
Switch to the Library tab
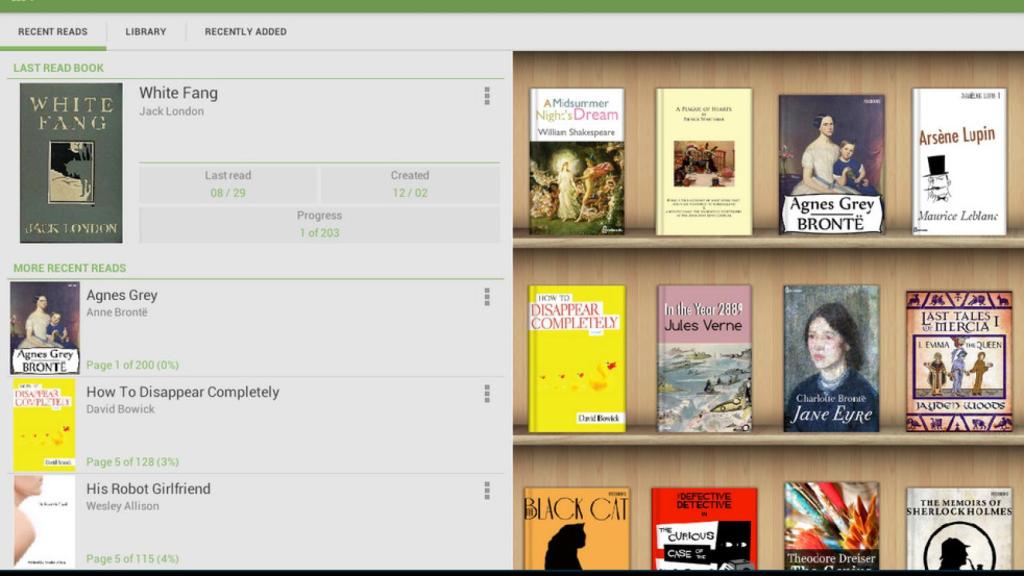tap(145, 31)
